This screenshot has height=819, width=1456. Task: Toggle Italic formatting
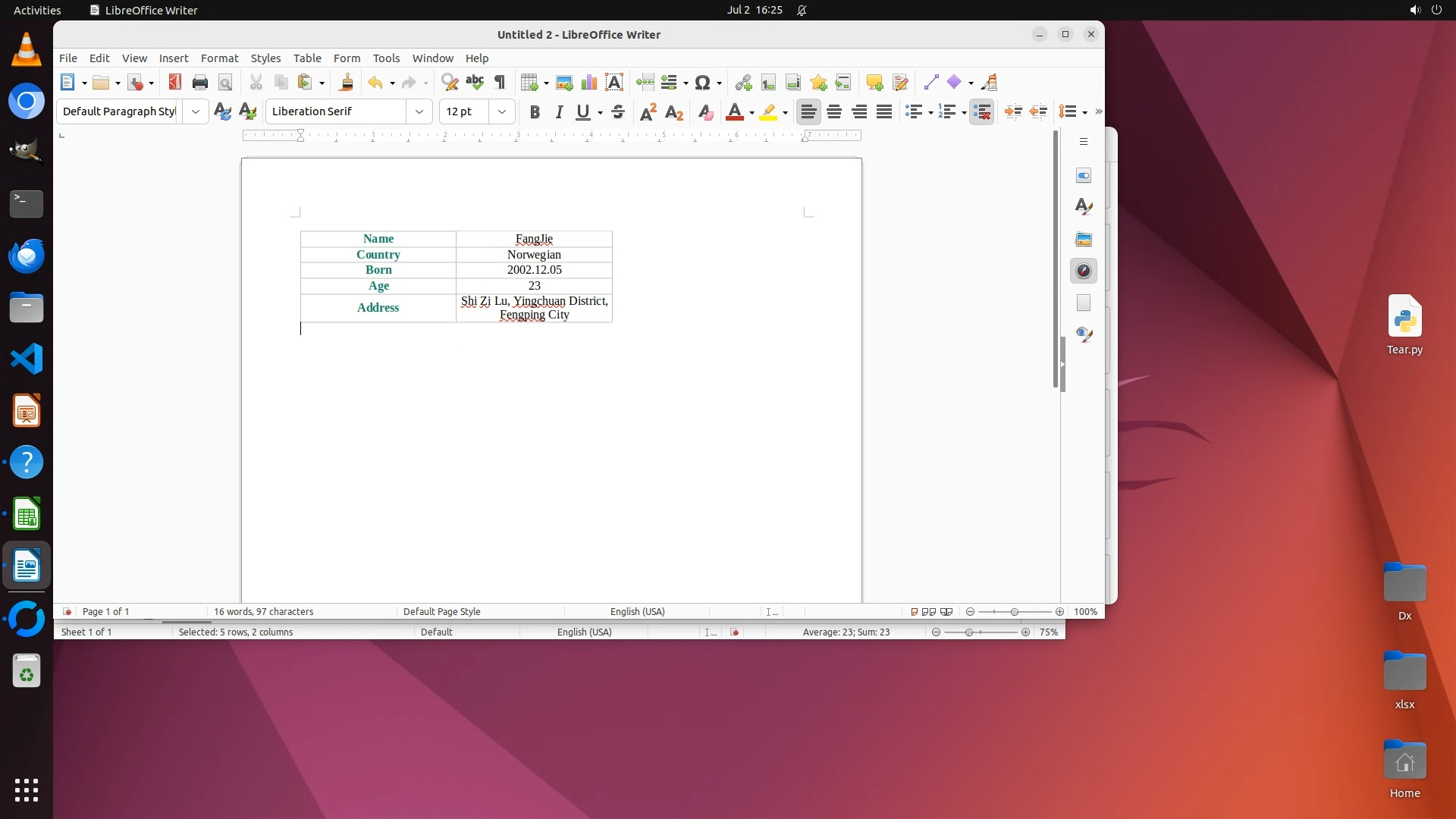(x=560, y=111)
